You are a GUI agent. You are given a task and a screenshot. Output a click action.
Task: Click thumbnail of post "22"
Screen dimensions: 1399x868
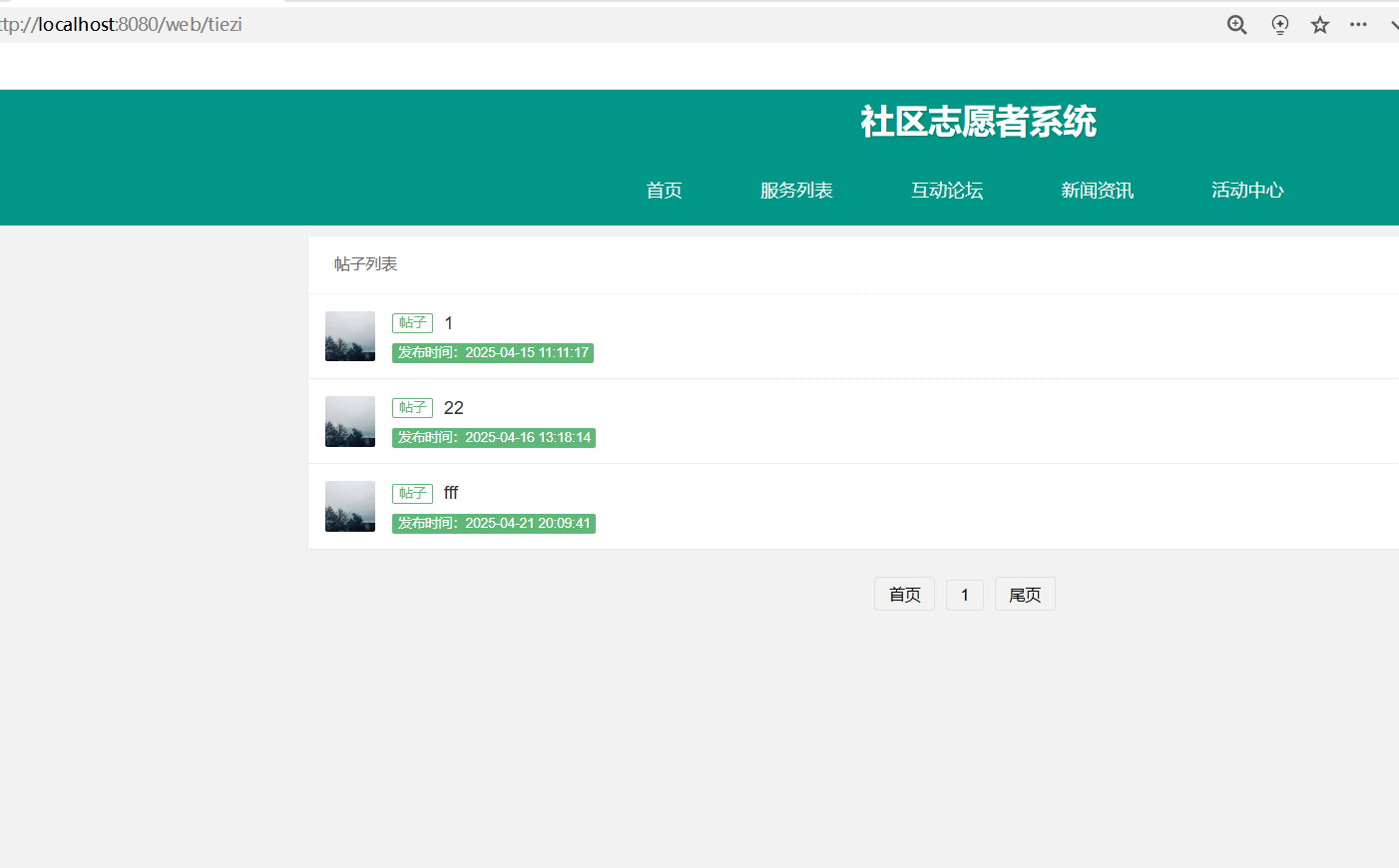coord(350,421)
